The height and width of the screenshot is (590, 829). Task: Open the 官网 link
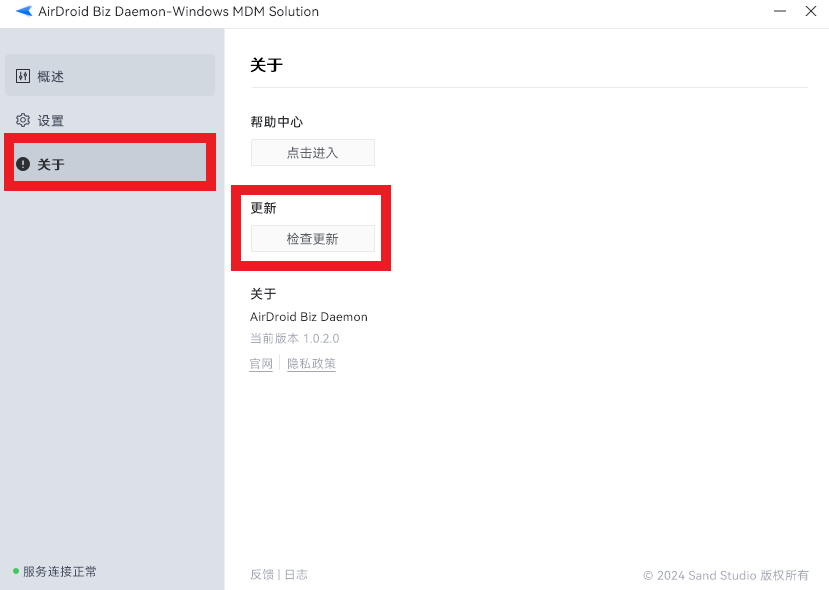(261, 364)
